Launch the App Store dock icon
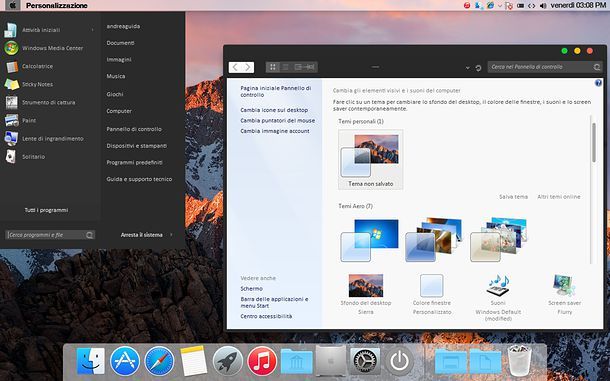This screenshot has height=381, width=610. click(x=125, y=361)
